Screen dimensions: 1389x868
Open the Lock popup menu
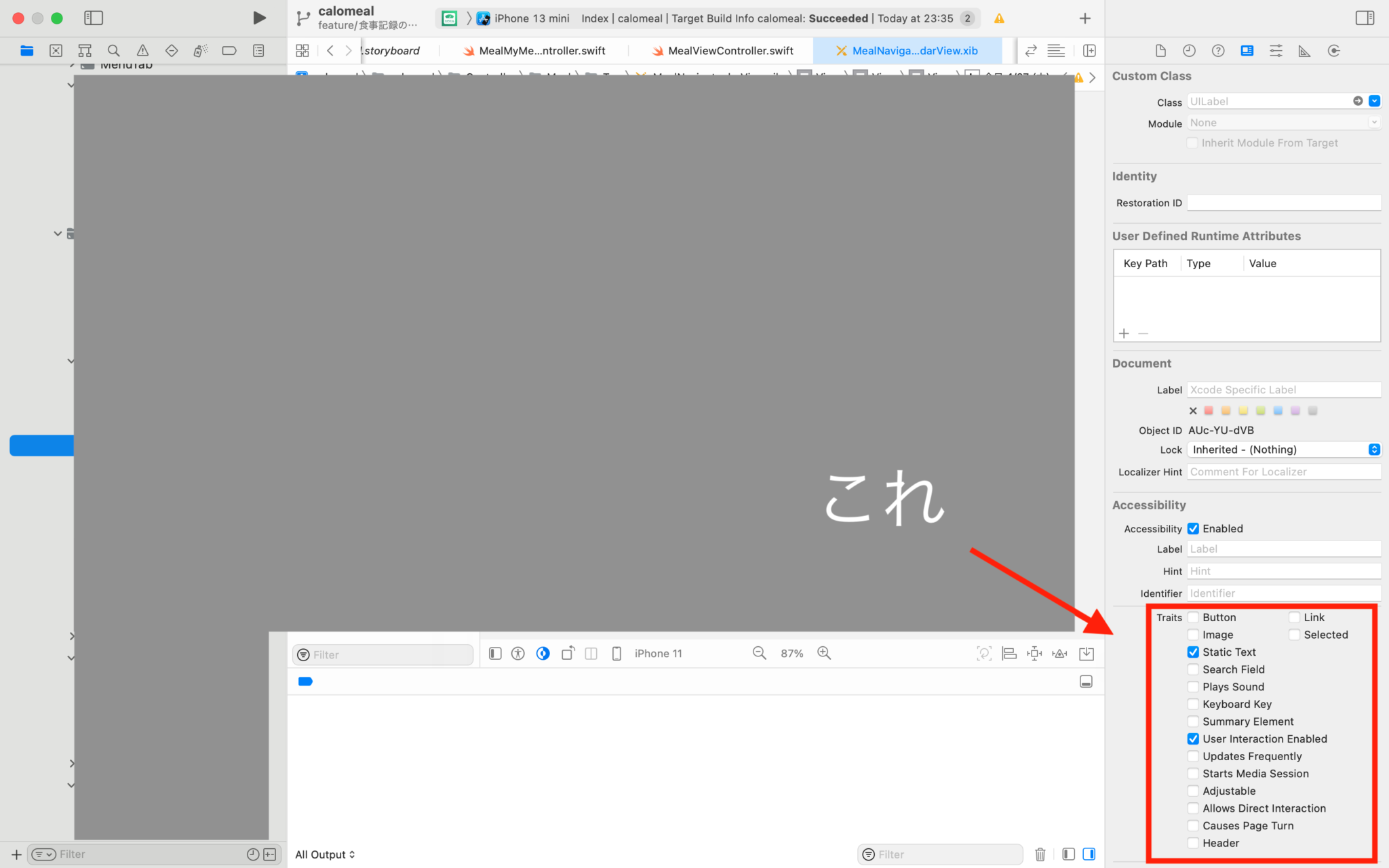point(1284,450)
